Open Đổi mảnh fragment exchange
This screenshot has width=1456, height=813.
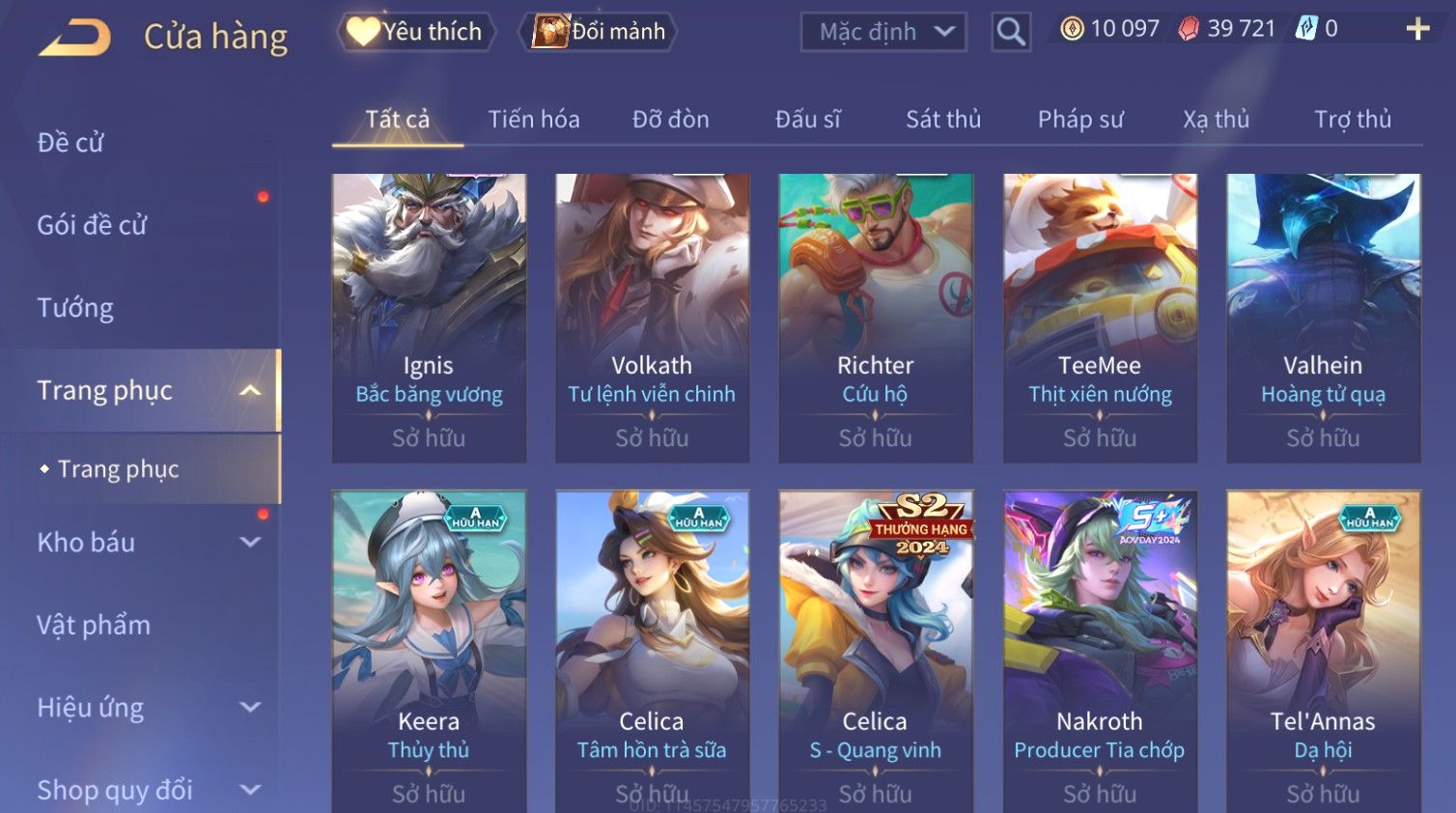(598, 32)
